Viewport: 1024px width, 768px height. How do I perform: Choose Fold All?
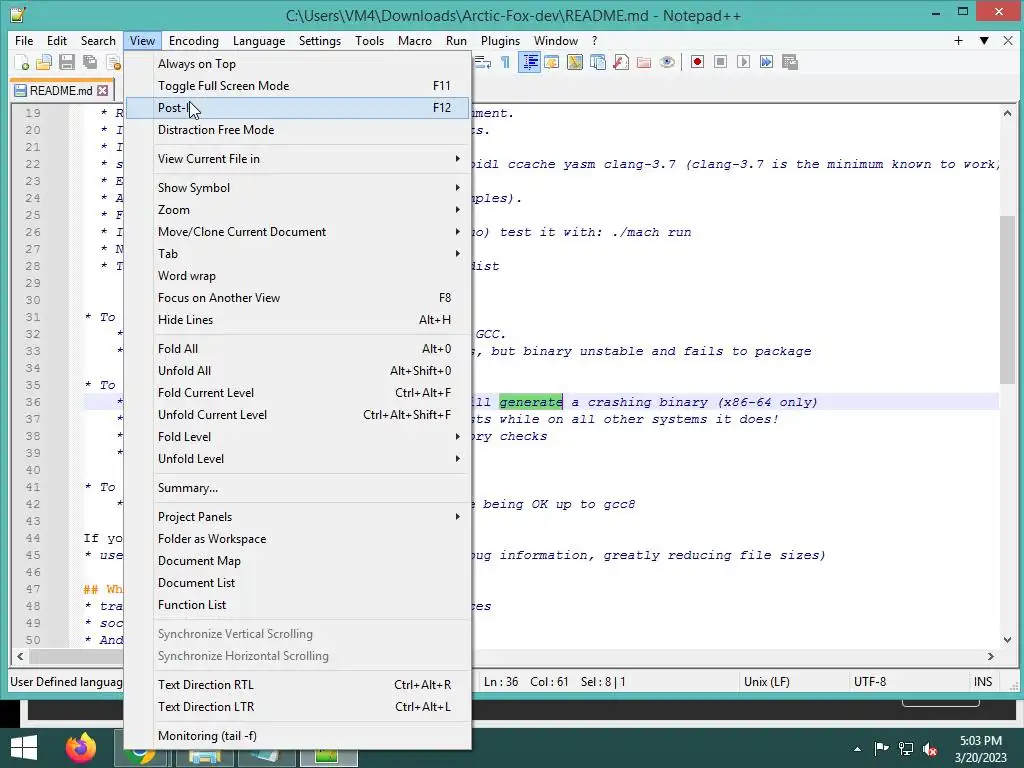pos(298,349)
